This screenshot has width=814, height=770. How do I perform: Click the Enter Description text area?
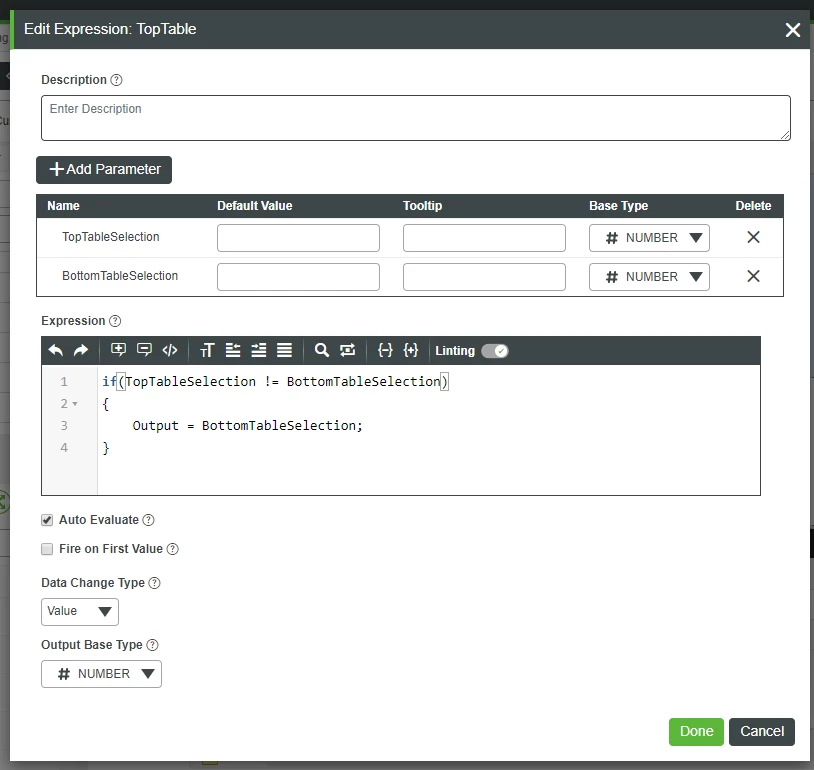(x=416, y=118)
